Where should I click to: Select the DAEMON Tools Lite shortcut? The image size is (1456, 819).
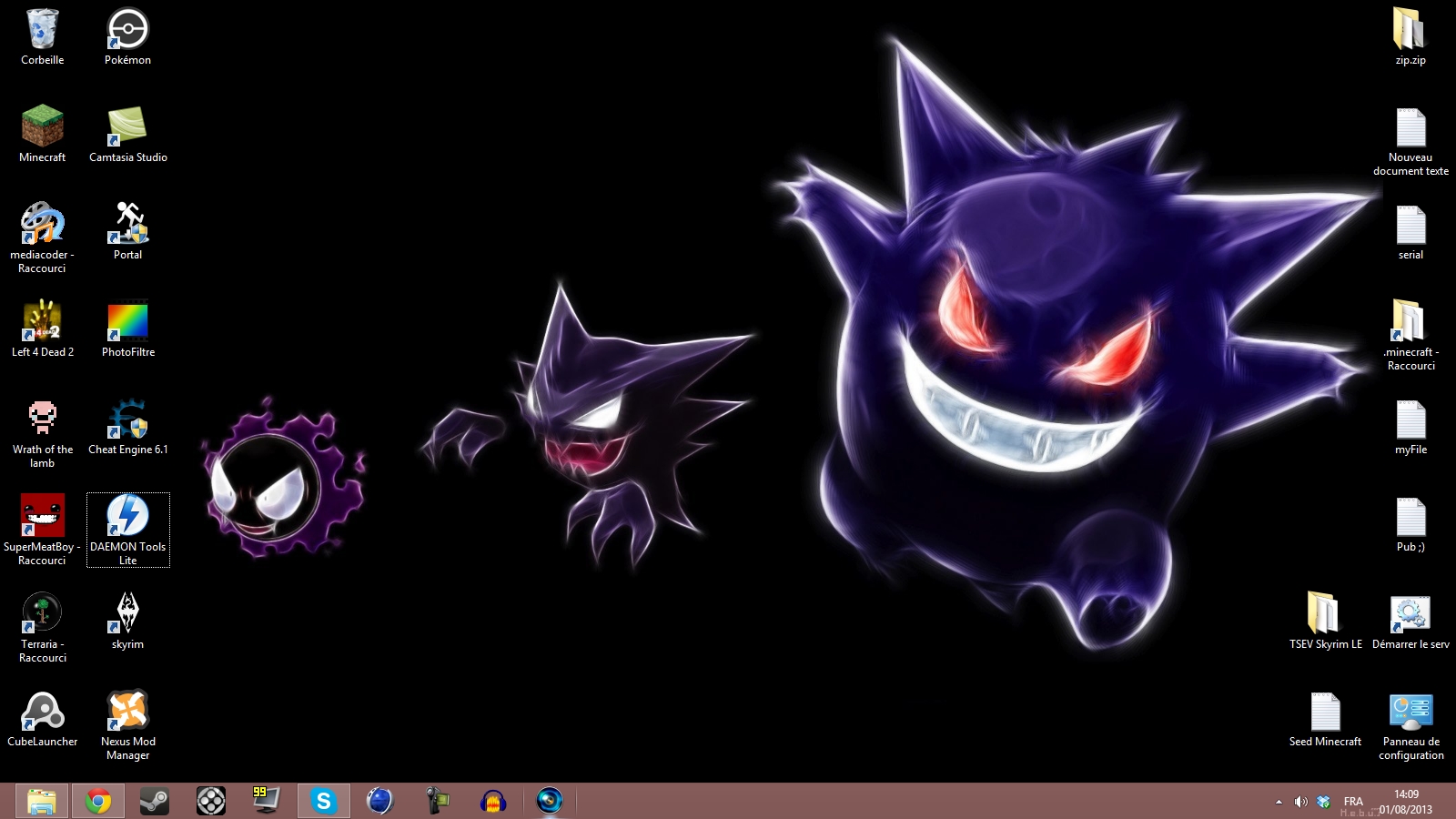coord(127,531)
